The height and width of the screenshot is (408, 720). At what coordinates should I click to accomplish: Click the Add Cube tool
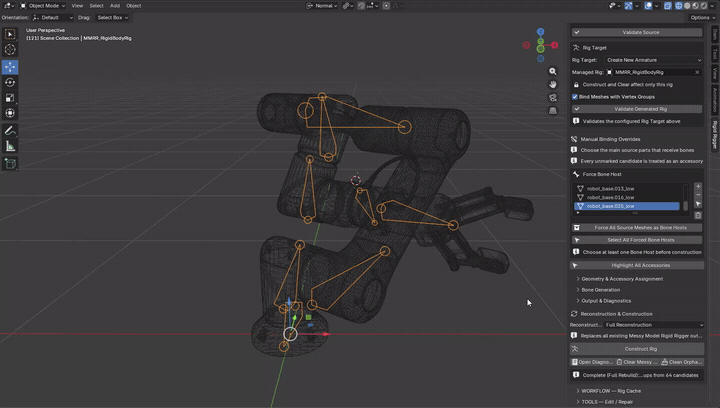pos(10,163)
